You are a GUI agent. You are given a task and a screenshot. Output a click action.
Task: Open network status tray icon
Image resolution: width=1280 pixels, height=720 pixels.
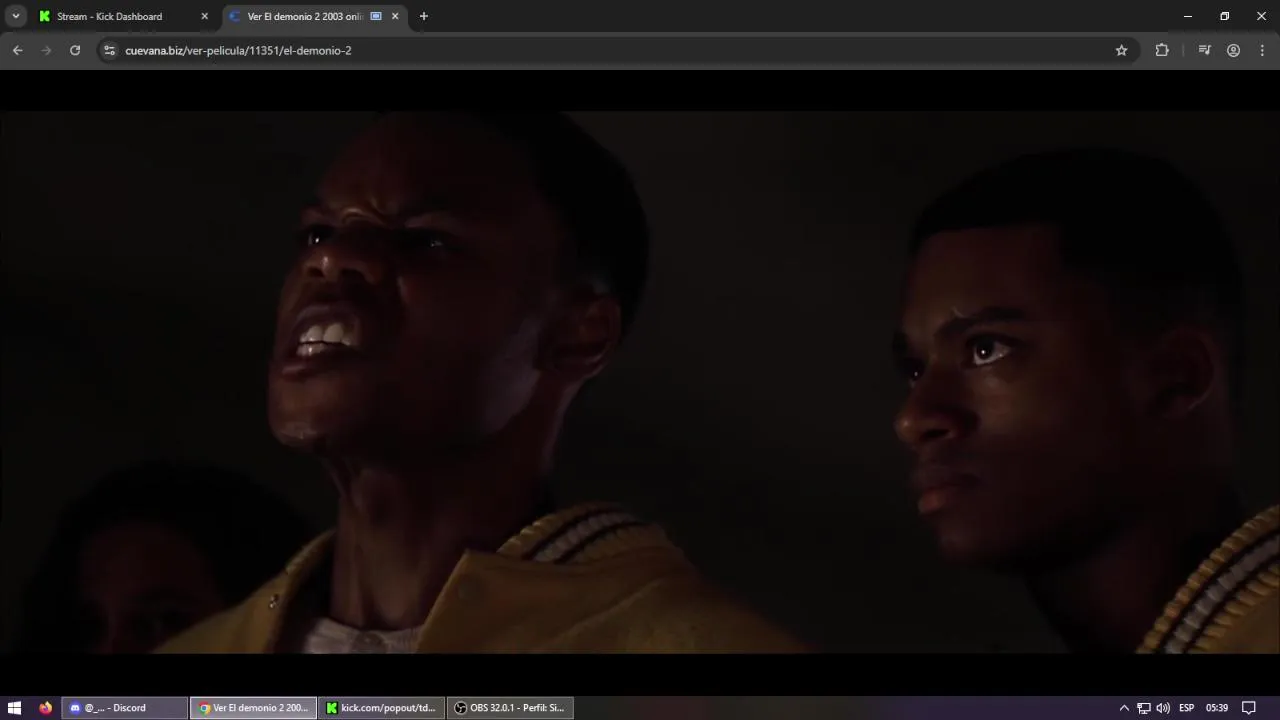click(x=1144, y=708)
